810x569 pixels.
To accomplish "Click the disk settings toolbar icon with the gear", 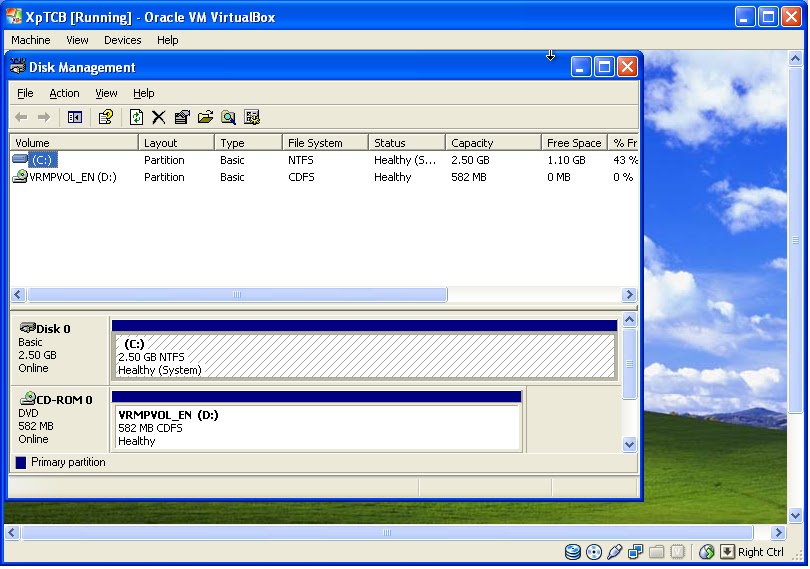I will pyautogui.click(x=252, y=117).
